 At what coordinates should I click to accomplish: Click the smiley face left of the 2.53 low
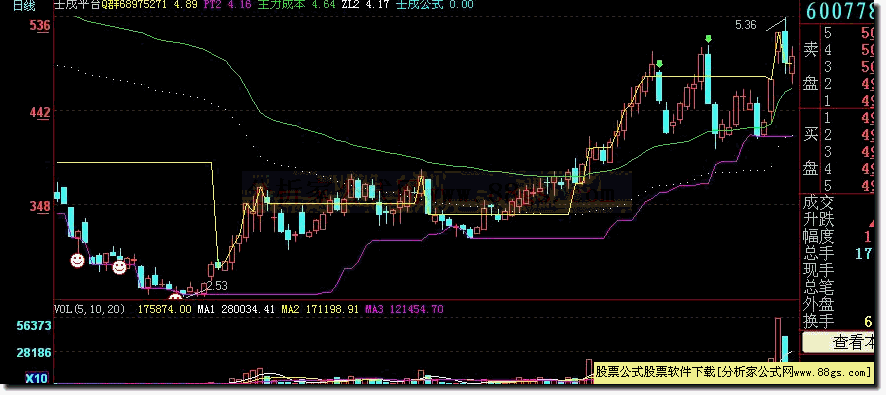(176, 297)
